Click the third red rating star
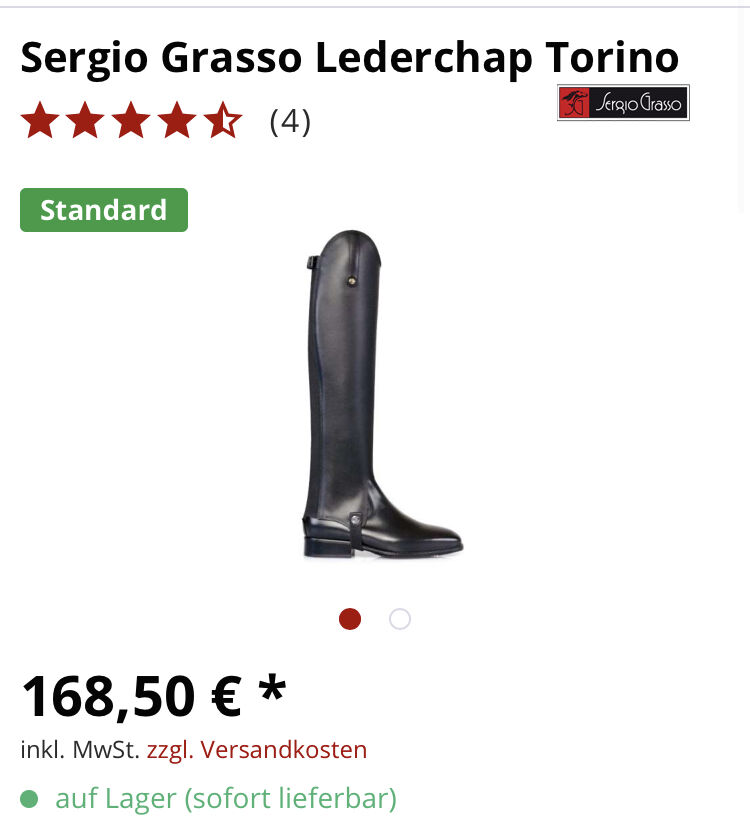 click(x=131, y=121)
